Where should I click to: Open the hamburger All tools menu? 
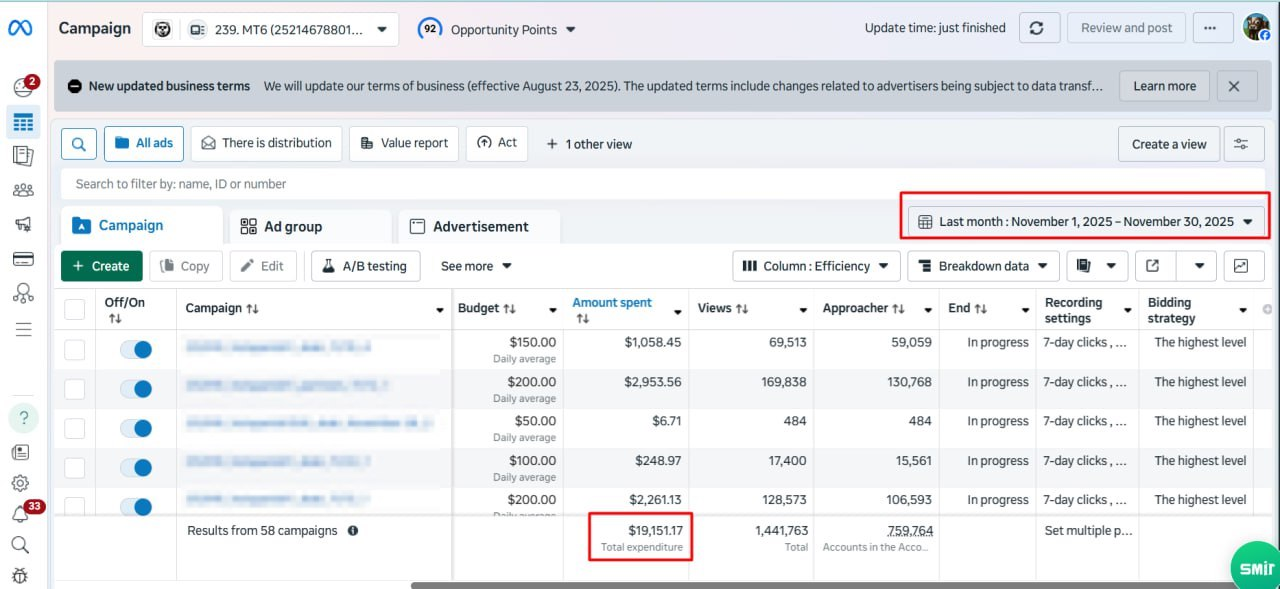(22, 329)
